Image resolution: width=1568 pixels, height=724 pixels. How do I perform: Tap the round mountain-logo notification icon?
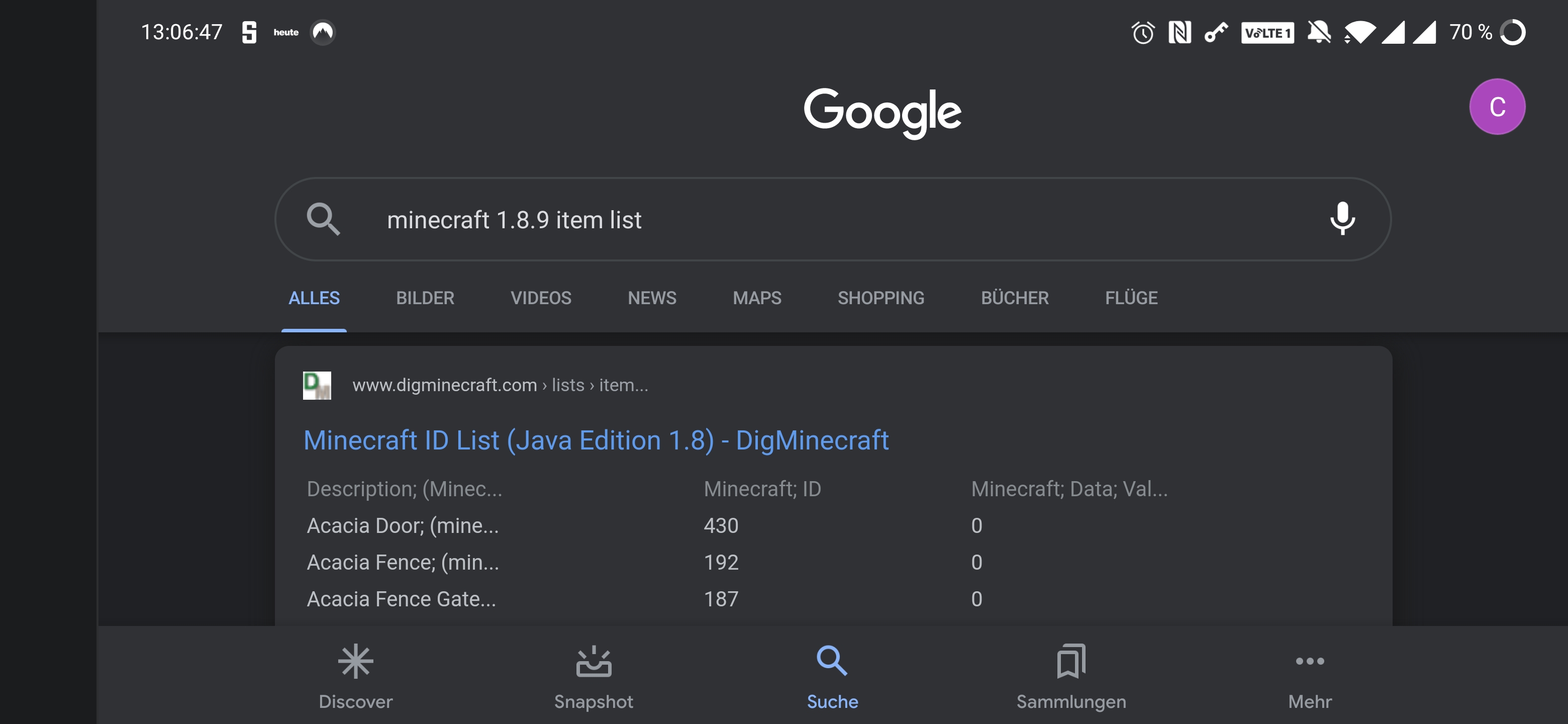pos(323,32)
